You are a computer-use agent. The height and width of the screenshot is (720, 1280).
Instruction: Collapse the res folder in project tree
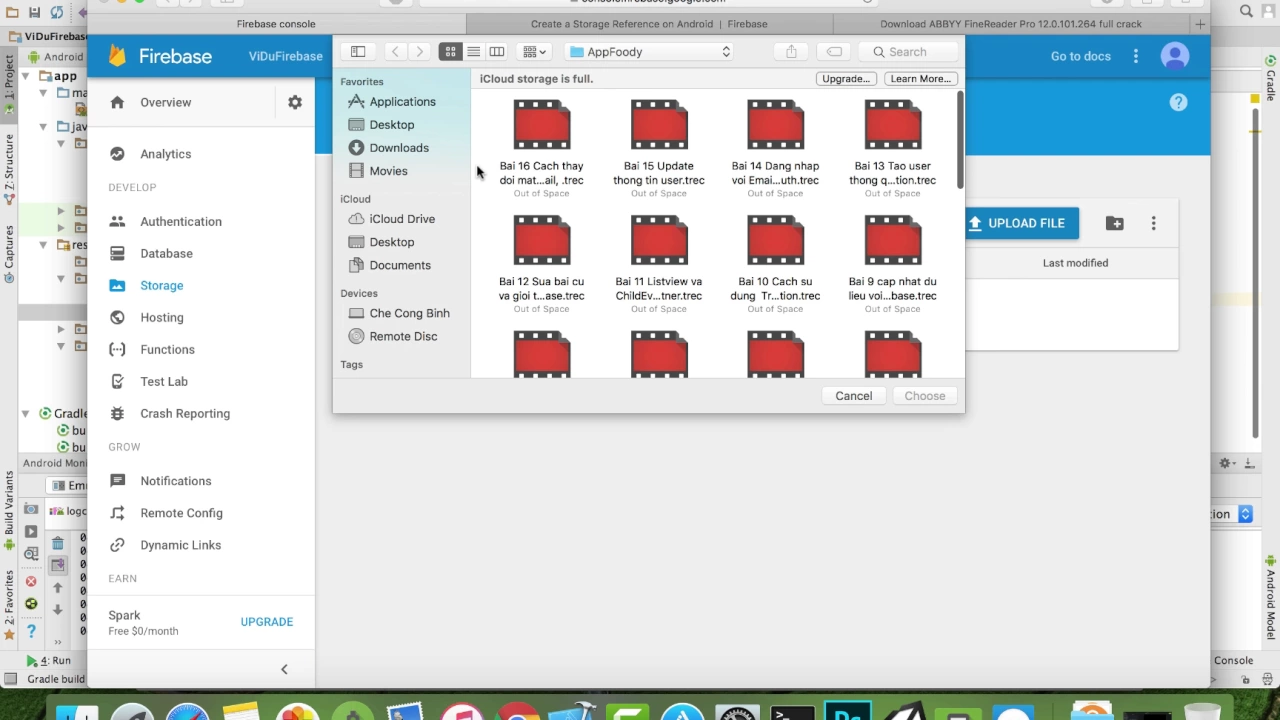(x=43, y=244)
